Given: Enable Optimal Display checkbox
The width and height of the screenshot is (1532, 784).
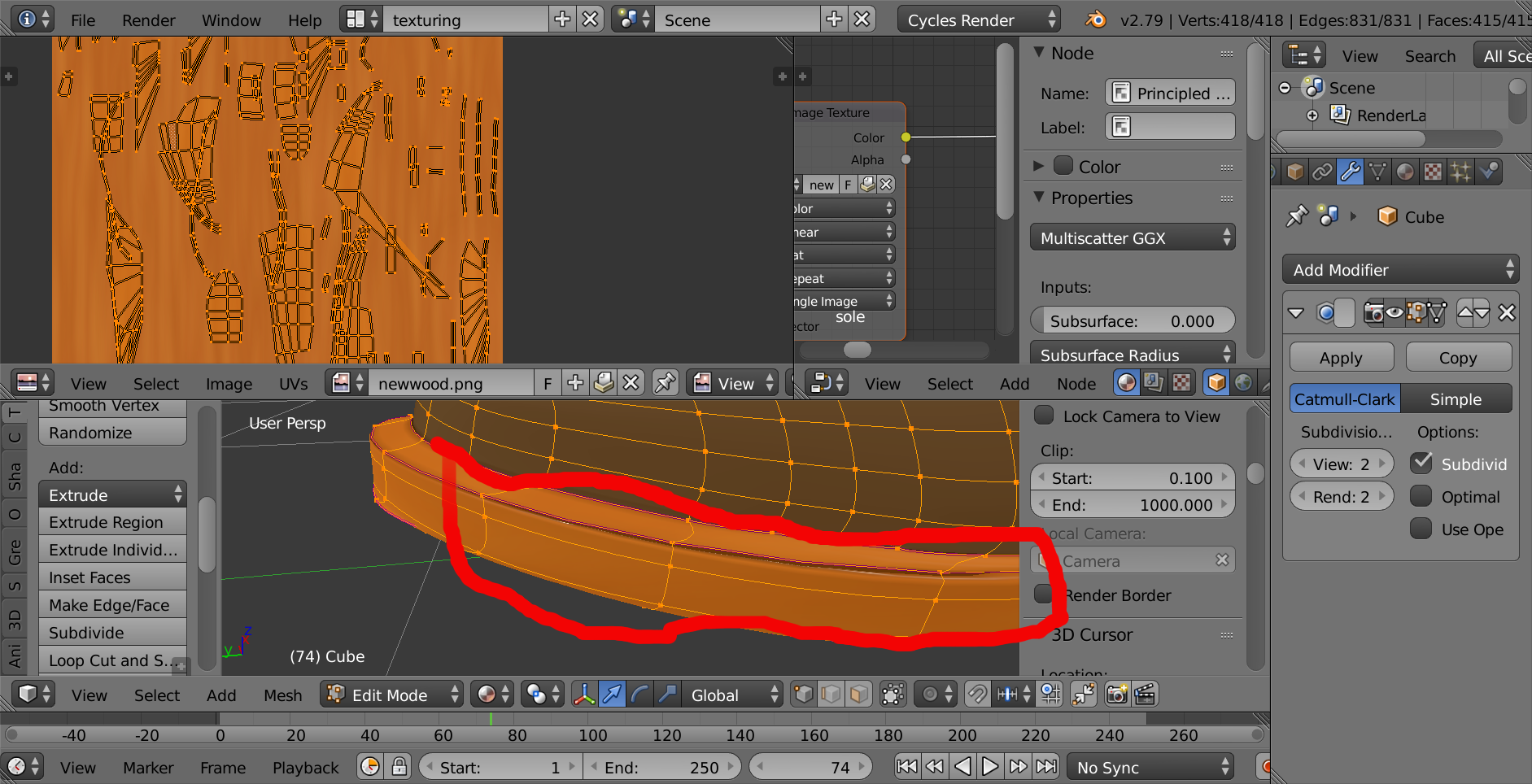Looking at the screenshot, I should pyautogui.click(x=1421, y=496).
